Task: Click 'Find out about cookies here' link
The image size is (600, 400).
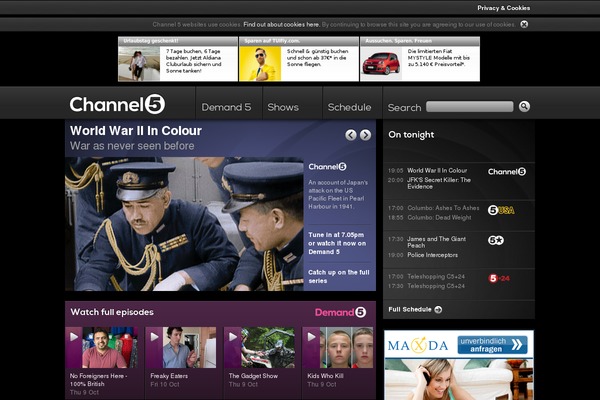Action: point(281,24)
